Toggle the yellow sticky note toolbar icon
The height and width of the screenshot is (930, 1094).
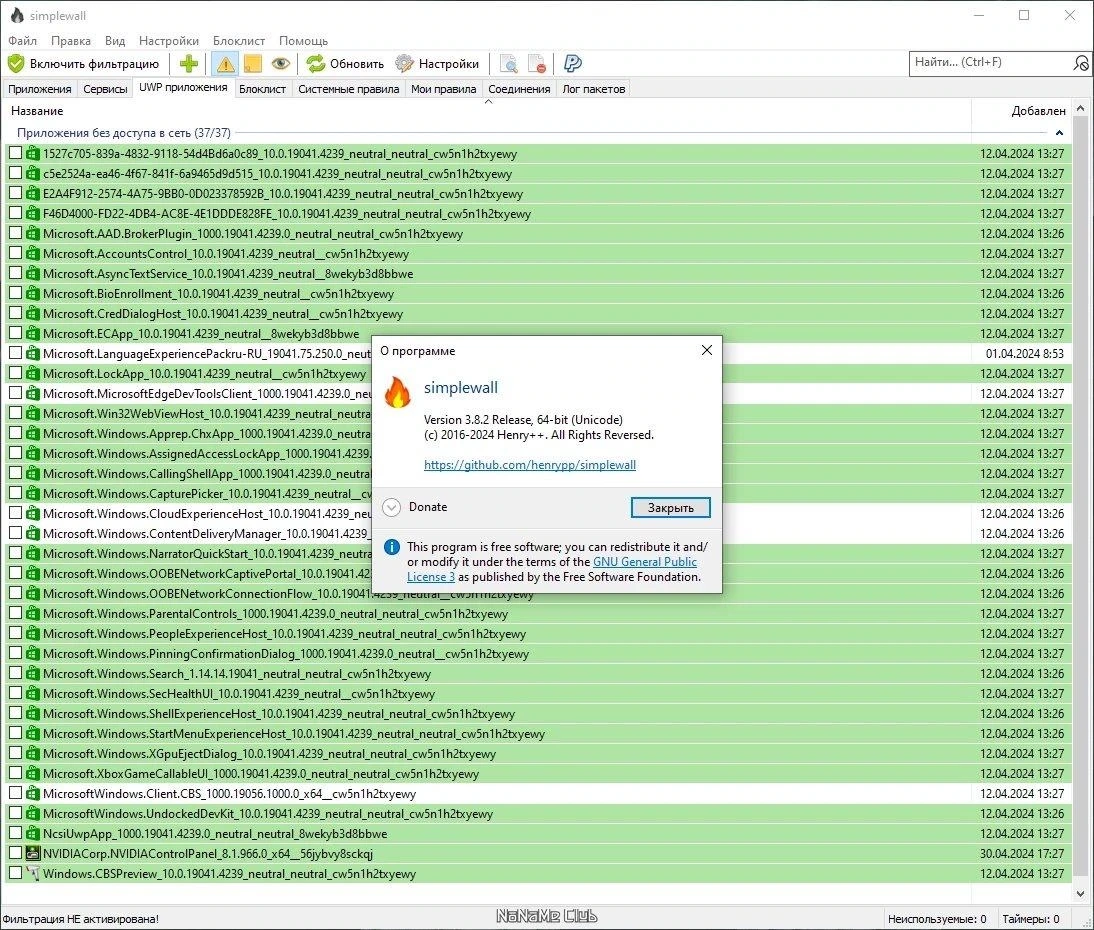click(x=253, y=64)
